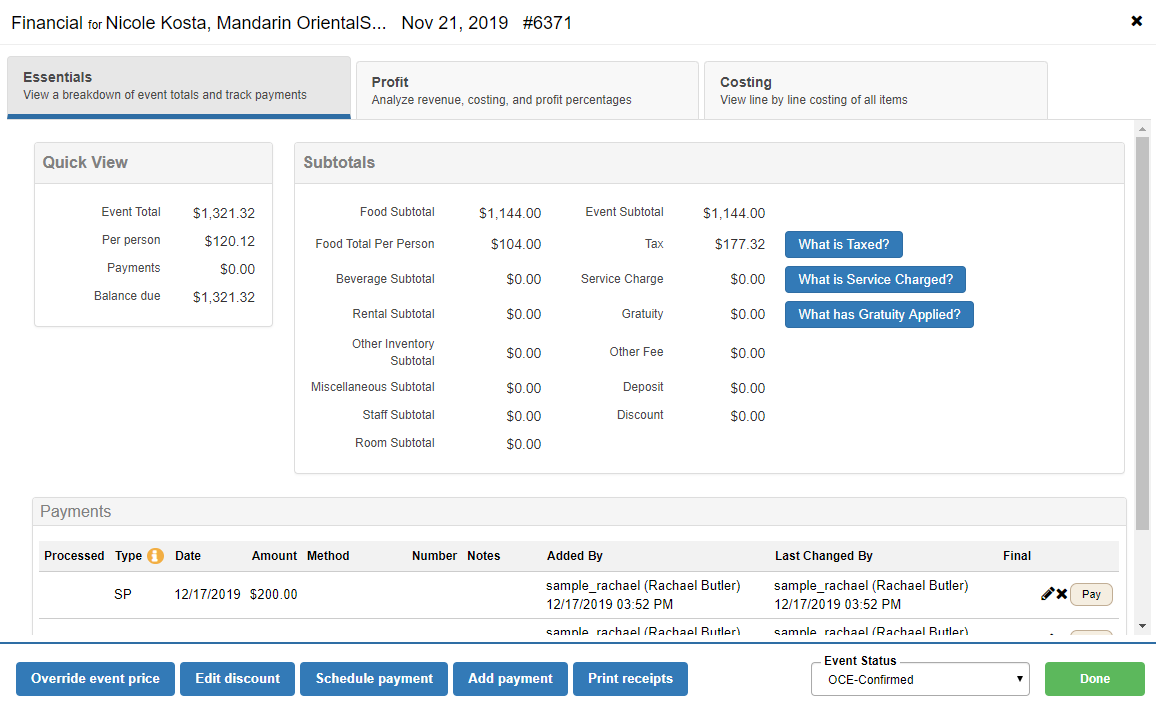Screen dimensions: 1156x710
Task: Click the Pay button for the SP payment
Action: coord(1091,594)
